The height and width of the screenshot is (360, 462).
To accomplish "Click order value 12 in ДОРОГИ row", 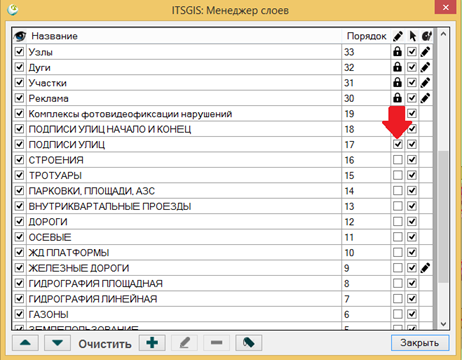I will (x=349, y=222).
